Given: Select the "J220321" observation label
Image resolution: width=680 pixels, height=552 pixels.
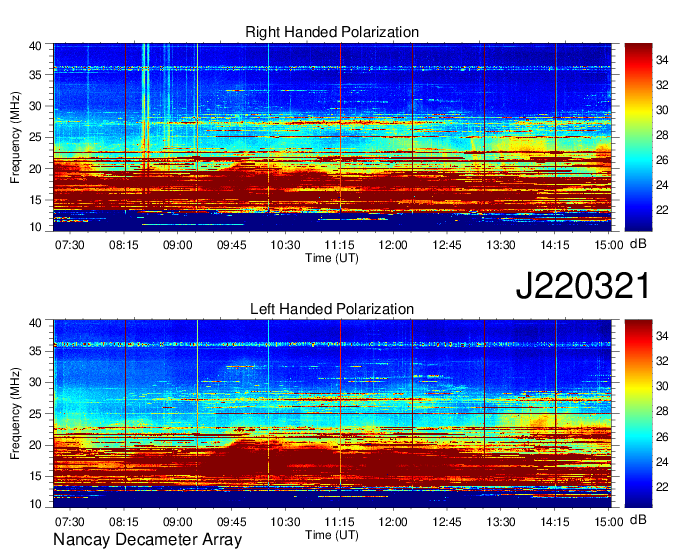Looking at the screenshot, I should (x=583, y=285).
